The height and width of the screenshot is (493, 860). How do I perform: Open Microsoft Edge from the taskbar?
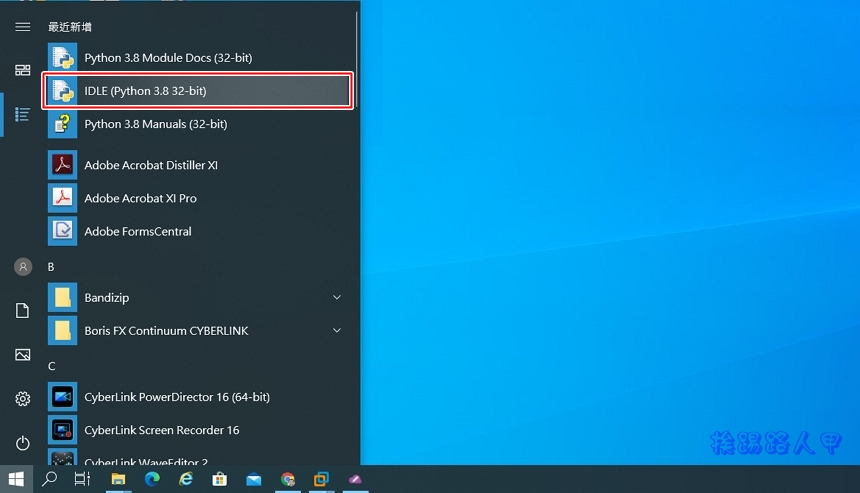pos(152,480)
